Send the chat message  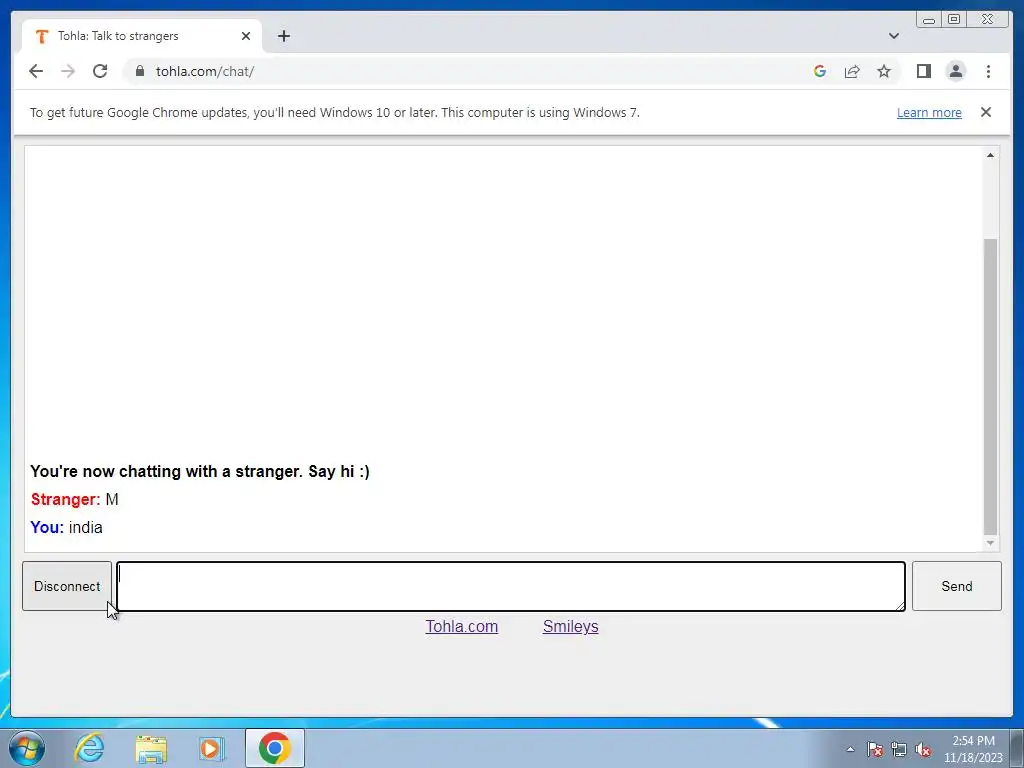coord(956,586)
